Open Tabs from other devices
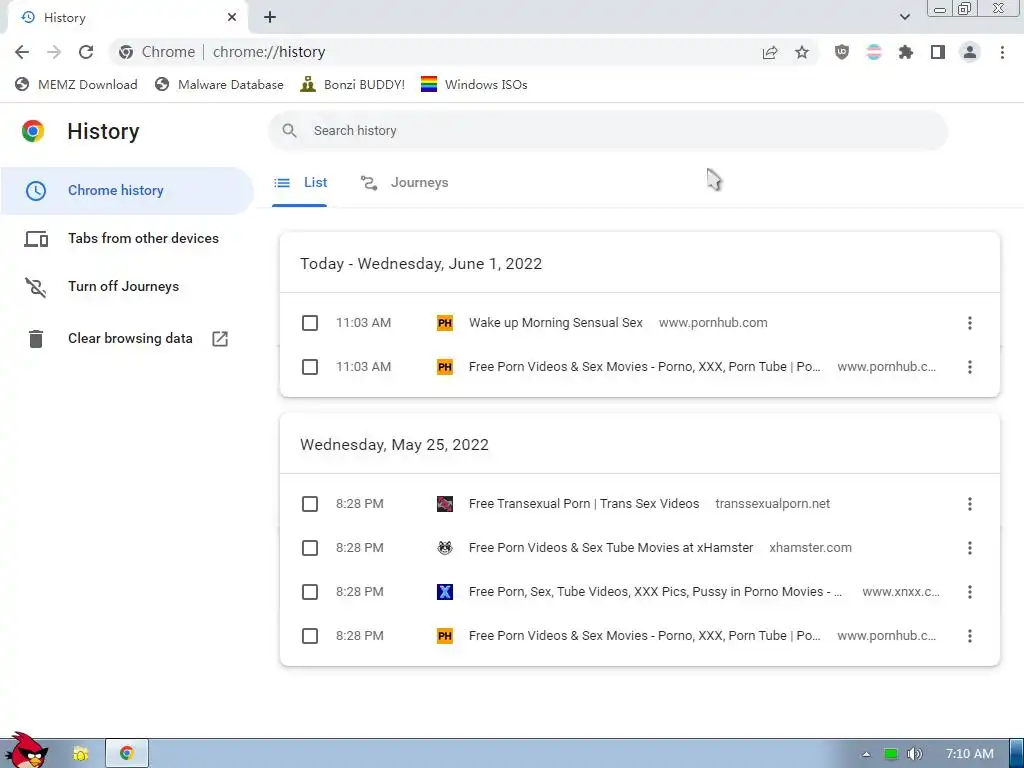This screenshot has height=768, width=1024. click(127, 238)
